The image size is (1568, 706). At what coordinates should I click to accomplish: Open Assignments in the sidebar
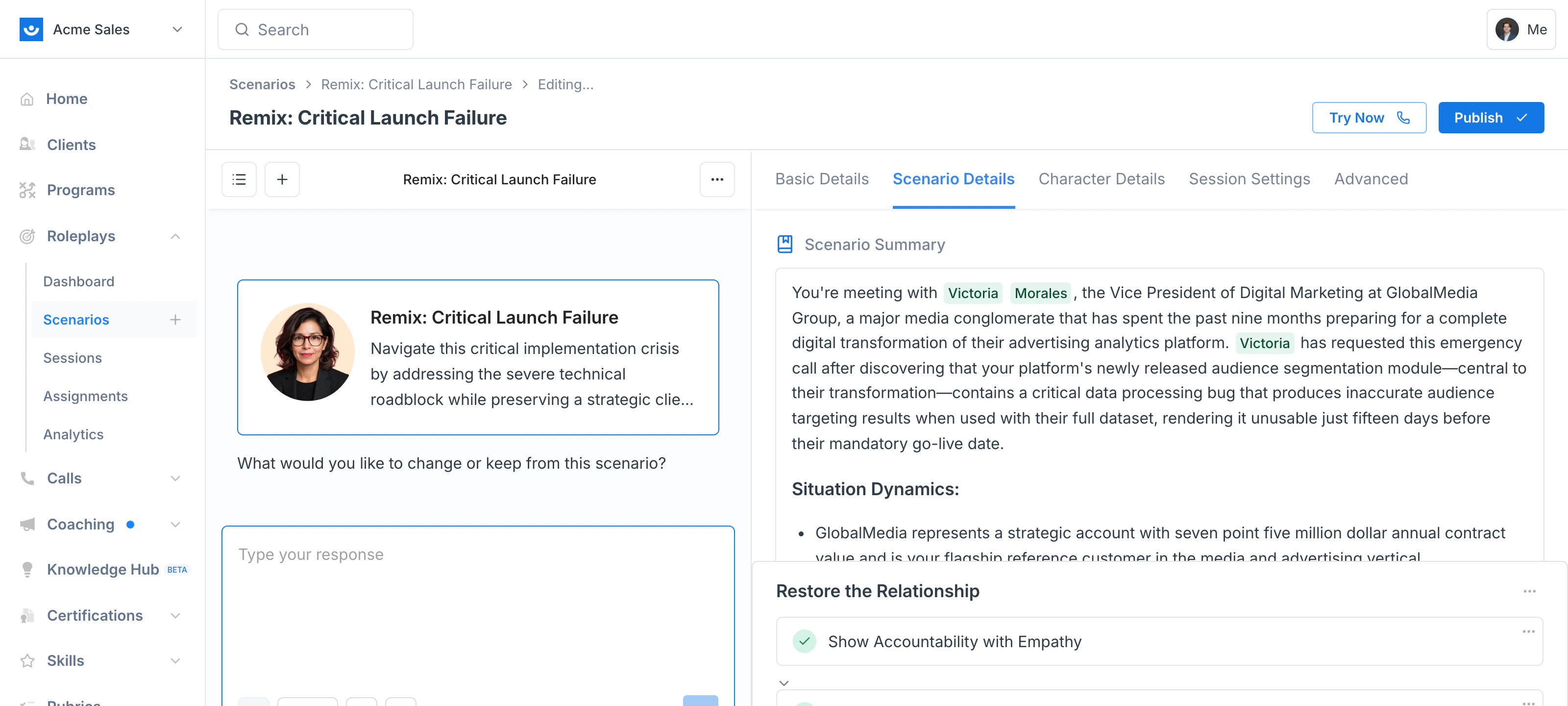point(85,397)
